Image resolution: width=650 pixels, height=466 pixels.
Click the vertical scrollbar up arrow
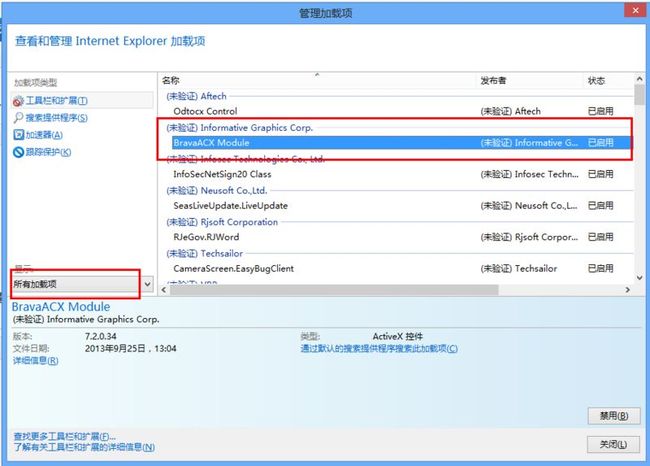tap(639, 78)
